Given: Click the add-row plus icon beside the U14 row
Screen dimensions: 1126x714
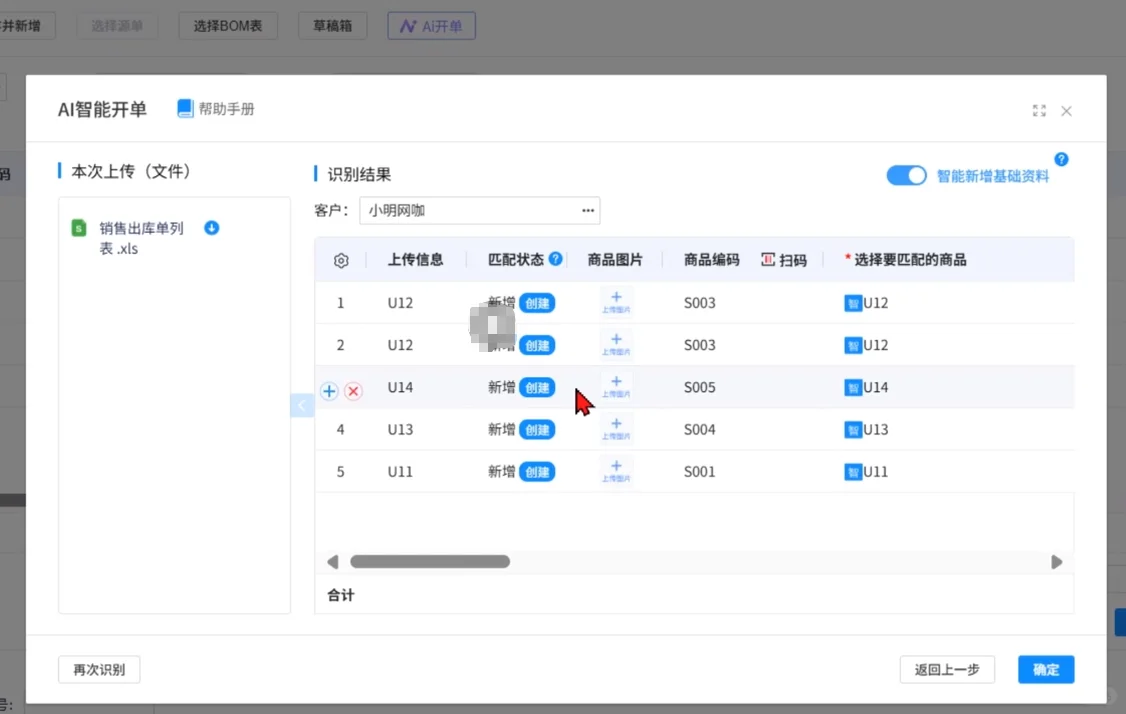Looking at the screenshot, I should [x=328, y=391].
